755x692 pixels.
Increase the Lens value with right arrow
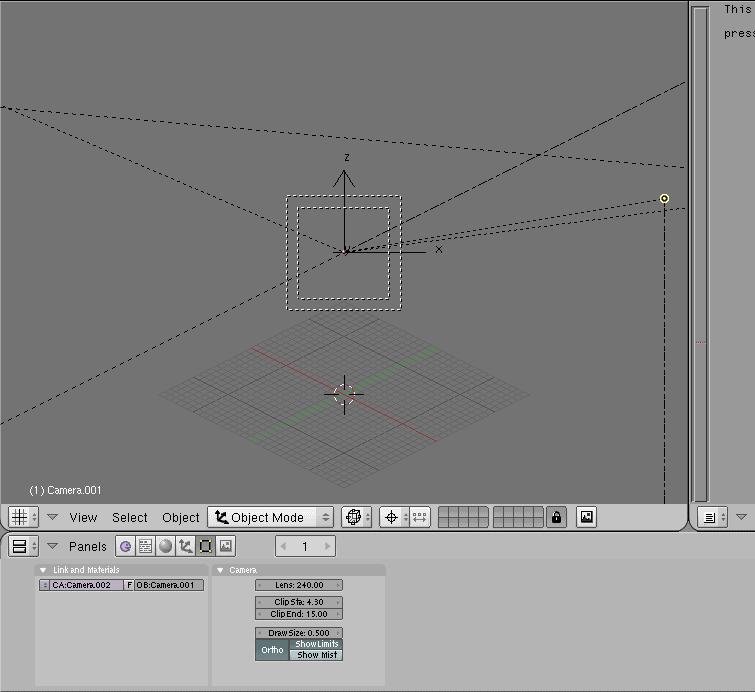(338, 585)
